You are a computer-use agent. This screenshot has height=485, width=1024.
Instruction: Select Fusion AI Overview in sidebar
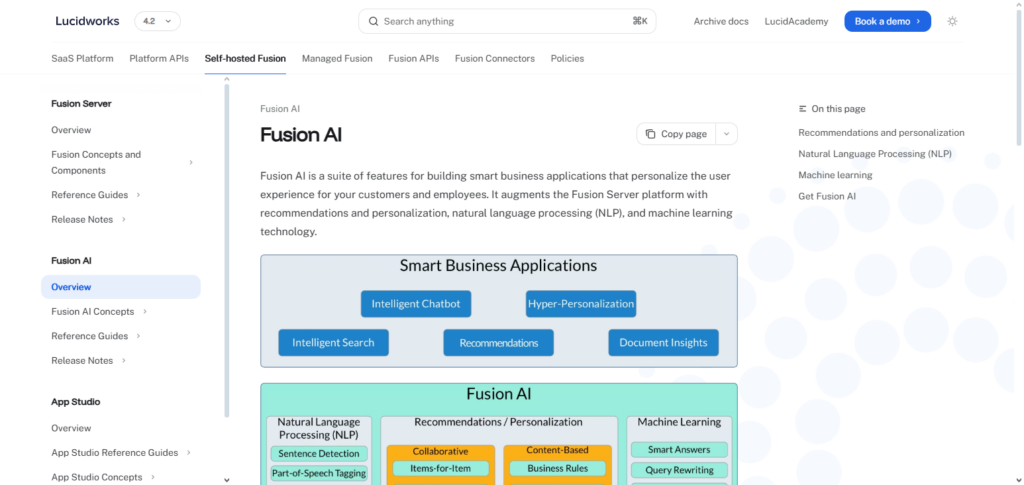coord(121,287)
